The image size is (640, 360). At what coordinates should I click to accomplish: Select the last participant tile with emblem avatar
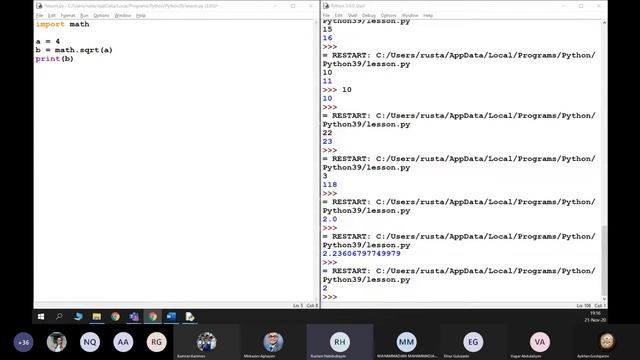tap(607, 342)
